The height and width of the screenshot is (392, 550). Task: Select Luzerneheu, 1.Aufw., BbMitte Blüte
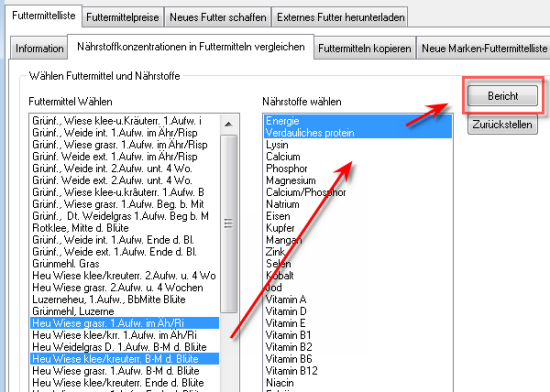pos(125,300)
